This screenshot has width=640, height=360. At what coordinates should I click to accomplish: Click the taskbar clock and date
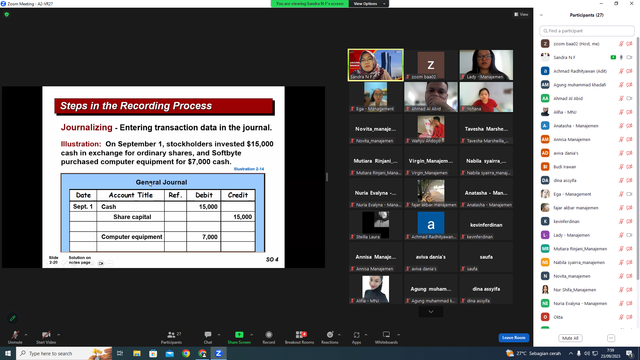pos(611,353)
